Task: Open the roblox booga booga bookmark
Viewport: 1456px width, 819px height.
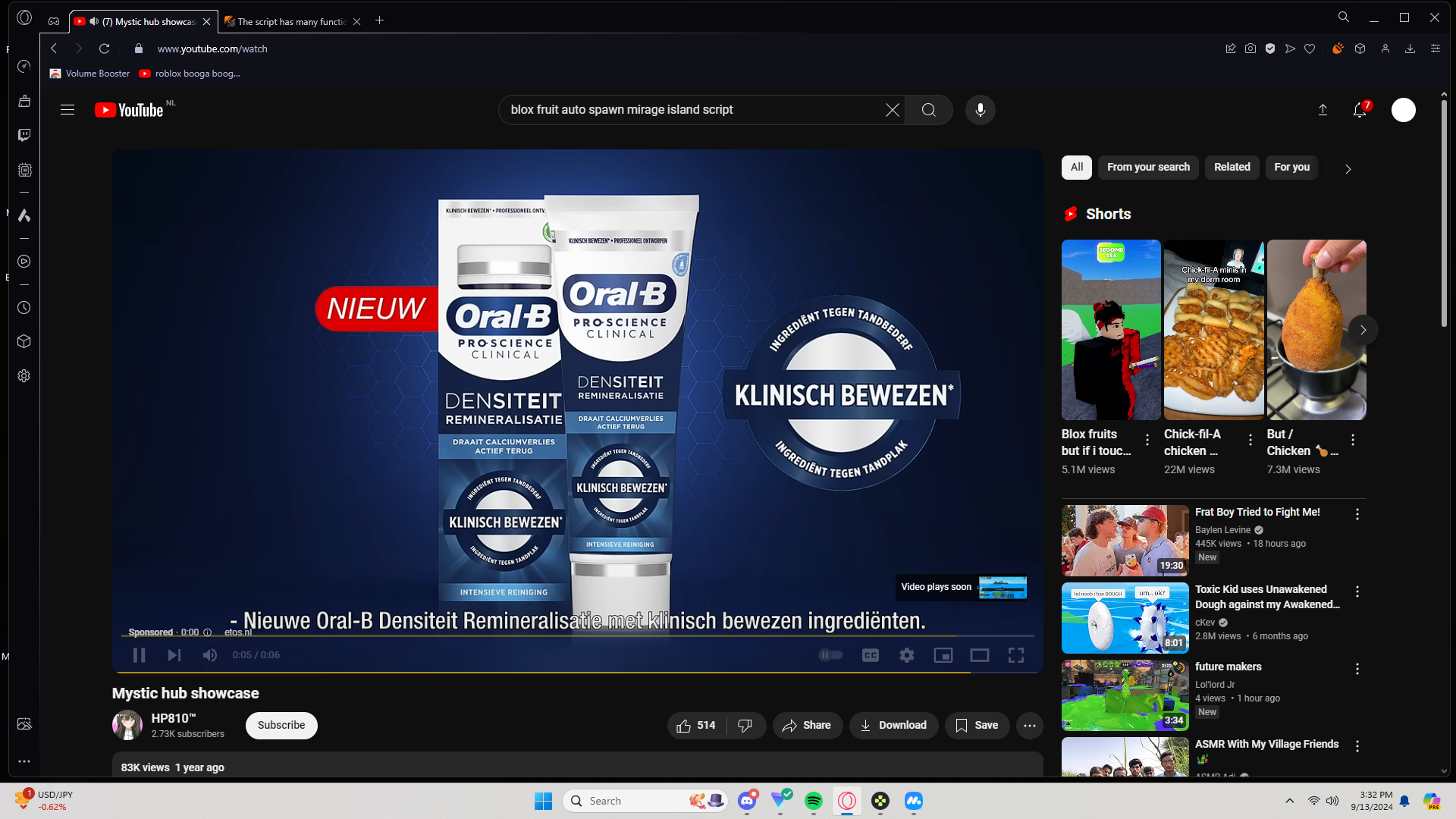Action: point(190,74)
